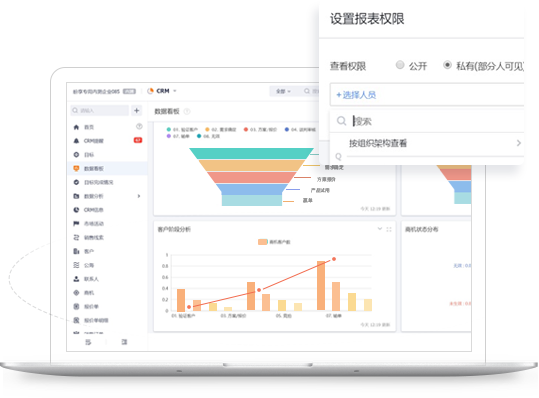
Task: Click the +选择人员 link
Action: (356, 95)
